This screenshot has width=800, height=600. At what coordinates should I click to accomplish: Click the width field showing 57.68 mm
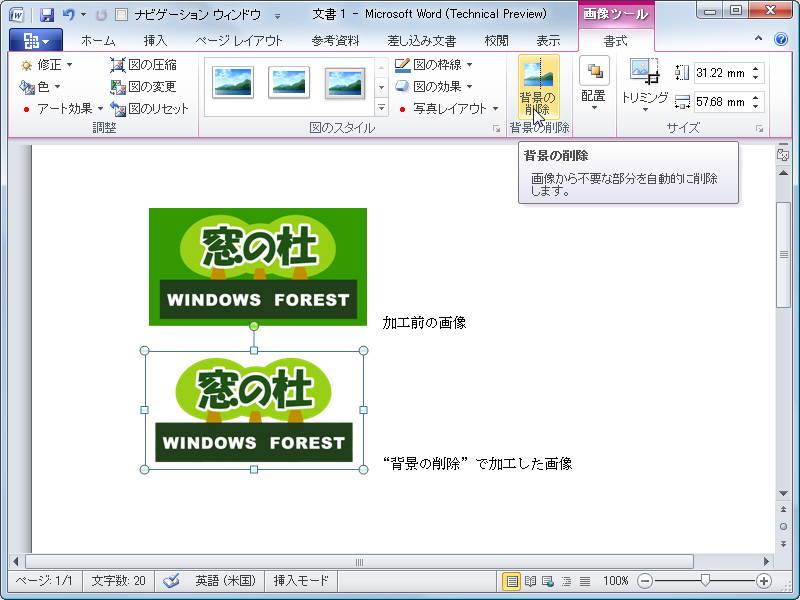pyautogui.click(x=720, y=102)
